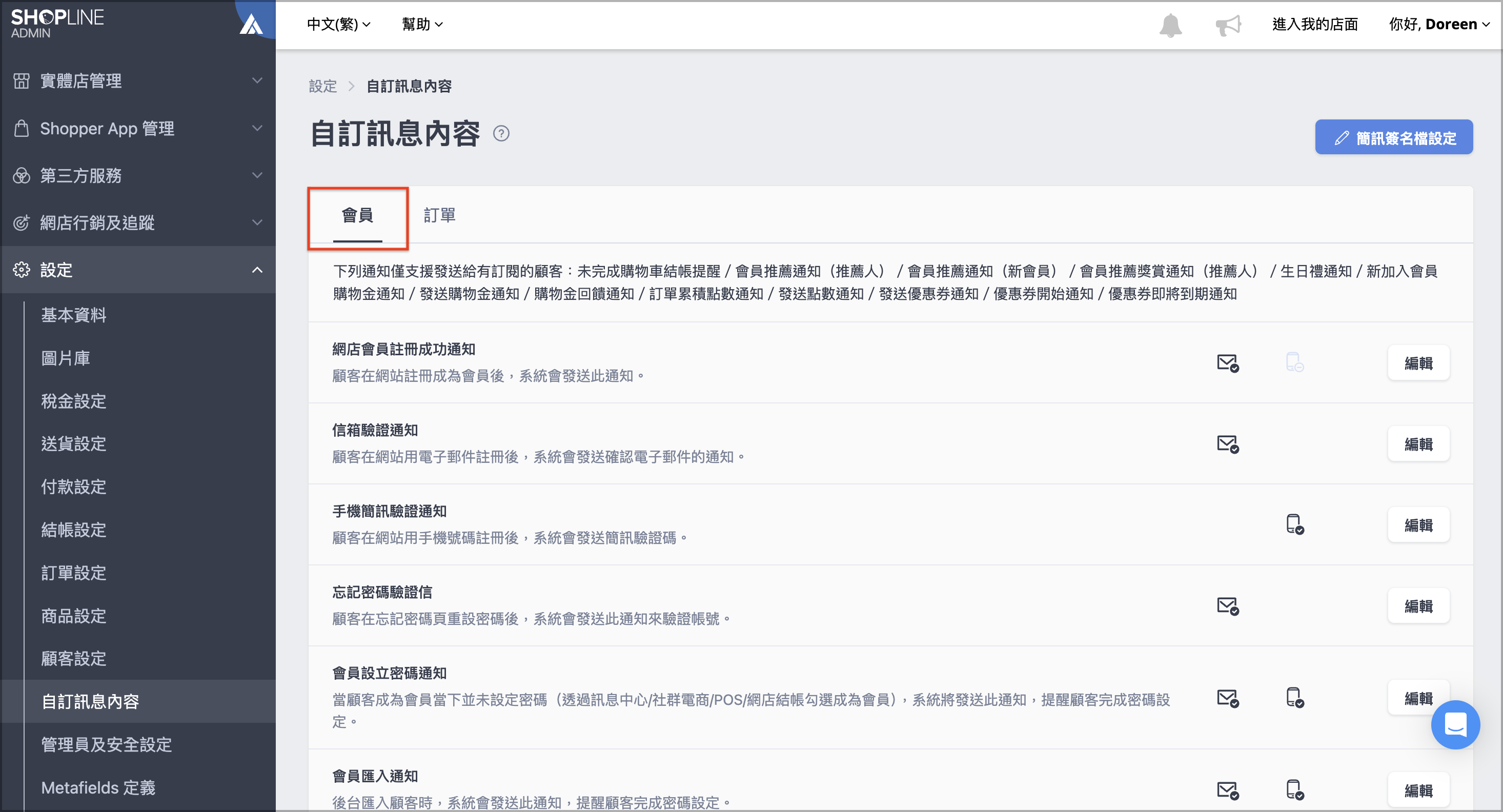Click the 進入我的店面 link
Image resolution: width=1503 pixels, height=812 pixels.
pos(1315,25)
